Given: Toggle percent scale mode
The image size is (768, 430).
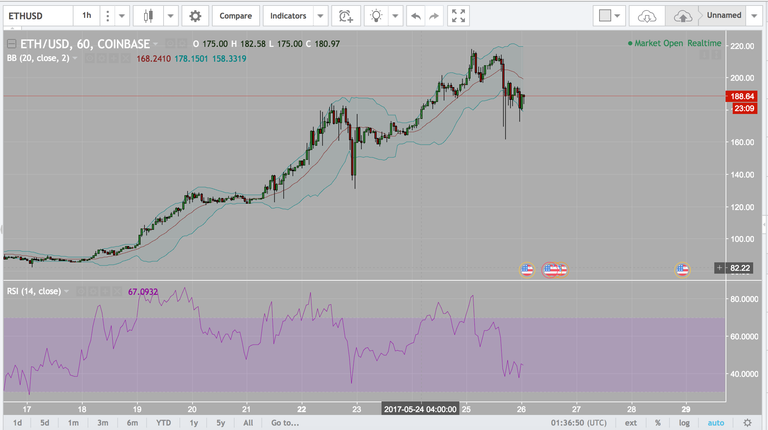Looking at the screenshot, I should (658, 423).
